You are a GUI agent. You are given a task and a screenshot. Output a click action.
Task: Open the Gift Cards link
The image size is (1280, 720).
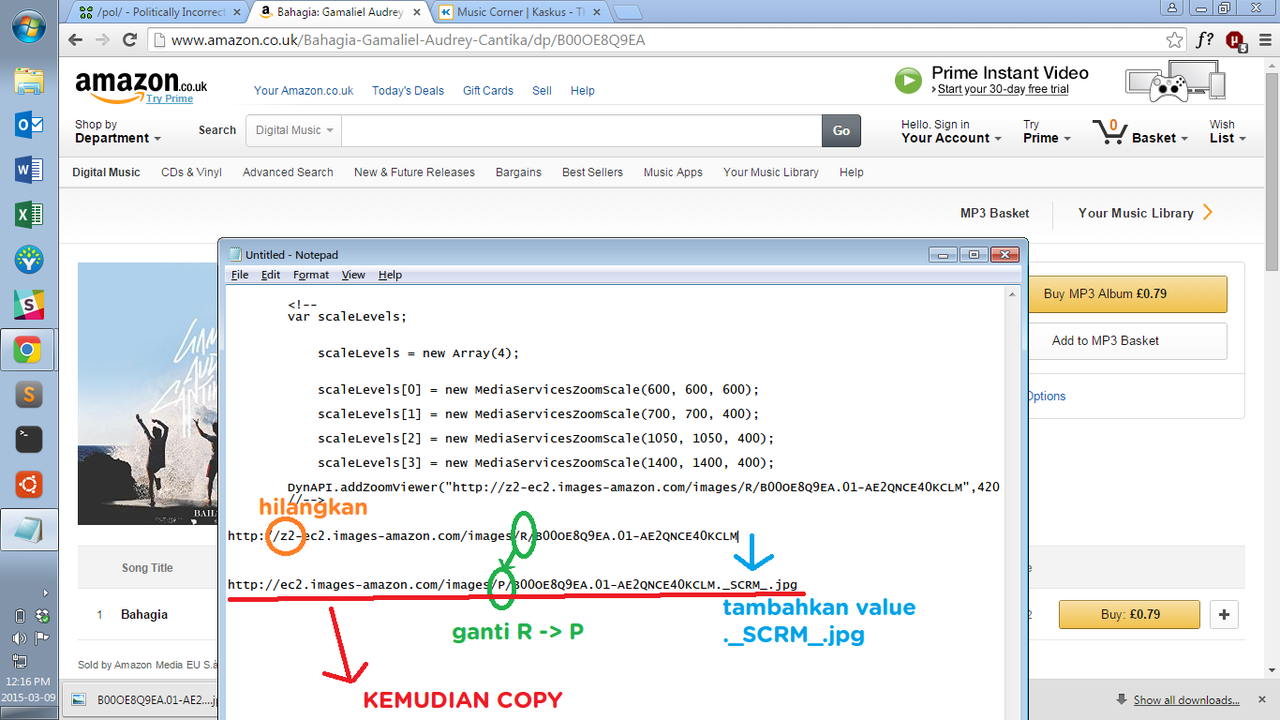pyautogui.click(x=488, y=91)
